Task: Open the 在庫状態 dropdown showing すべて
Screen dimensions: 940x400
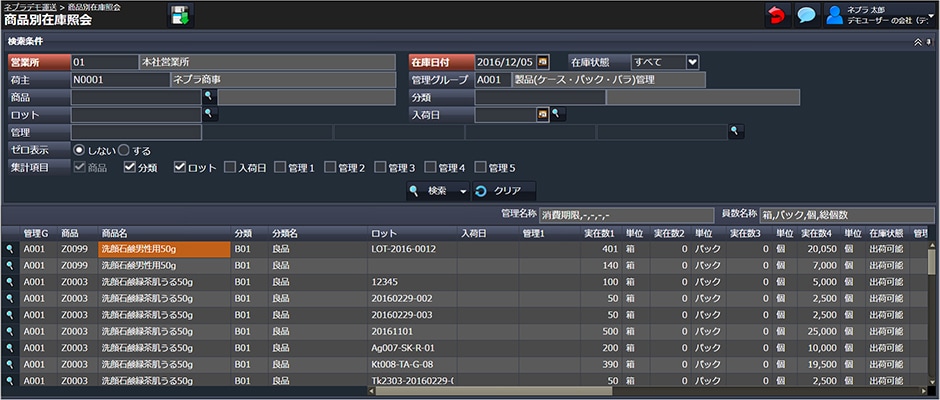Action: (x=692, y=62)
